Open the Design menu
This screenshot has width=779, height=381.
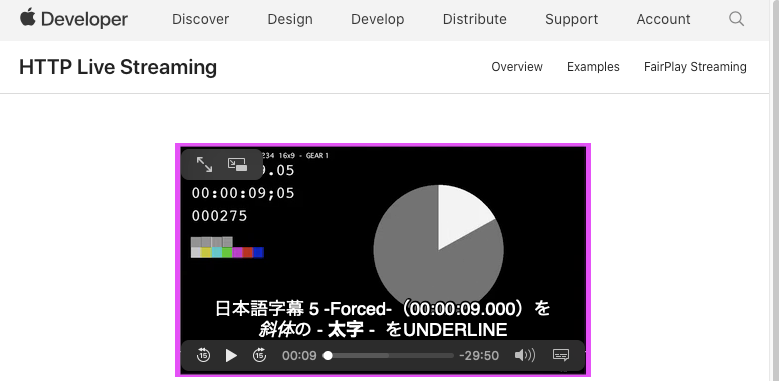coord(290,19)
